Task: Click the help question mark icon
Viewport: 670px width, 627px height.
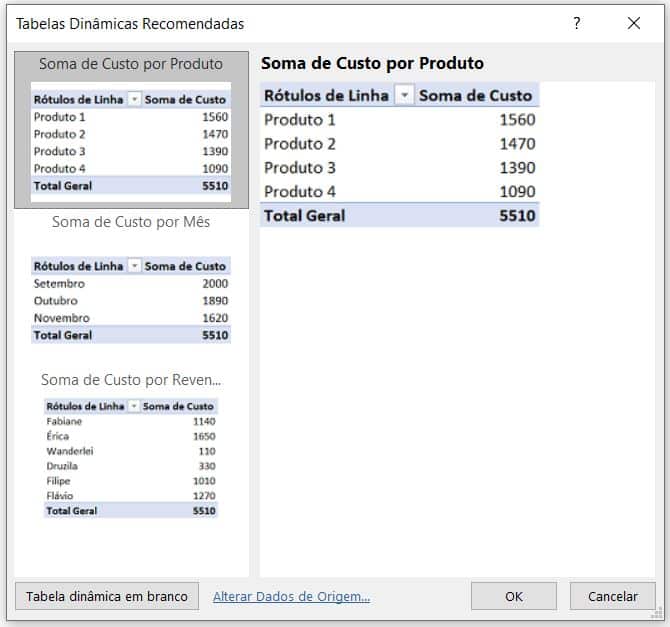Action: [x=577, y=23]
